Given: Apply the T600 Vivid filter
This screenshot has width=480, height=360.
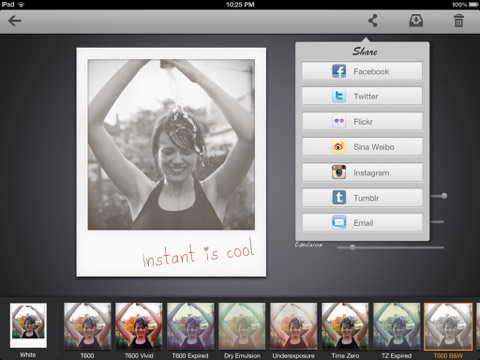Looking at the screenshot, I should tap(139, 326).
